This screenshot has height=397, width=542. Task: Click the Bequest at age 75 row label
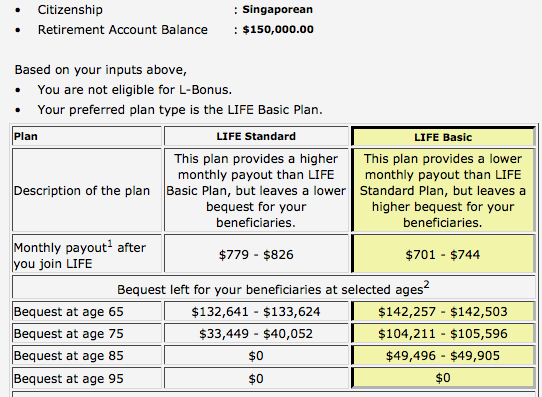pyautogui.click(x=68, y=334)
